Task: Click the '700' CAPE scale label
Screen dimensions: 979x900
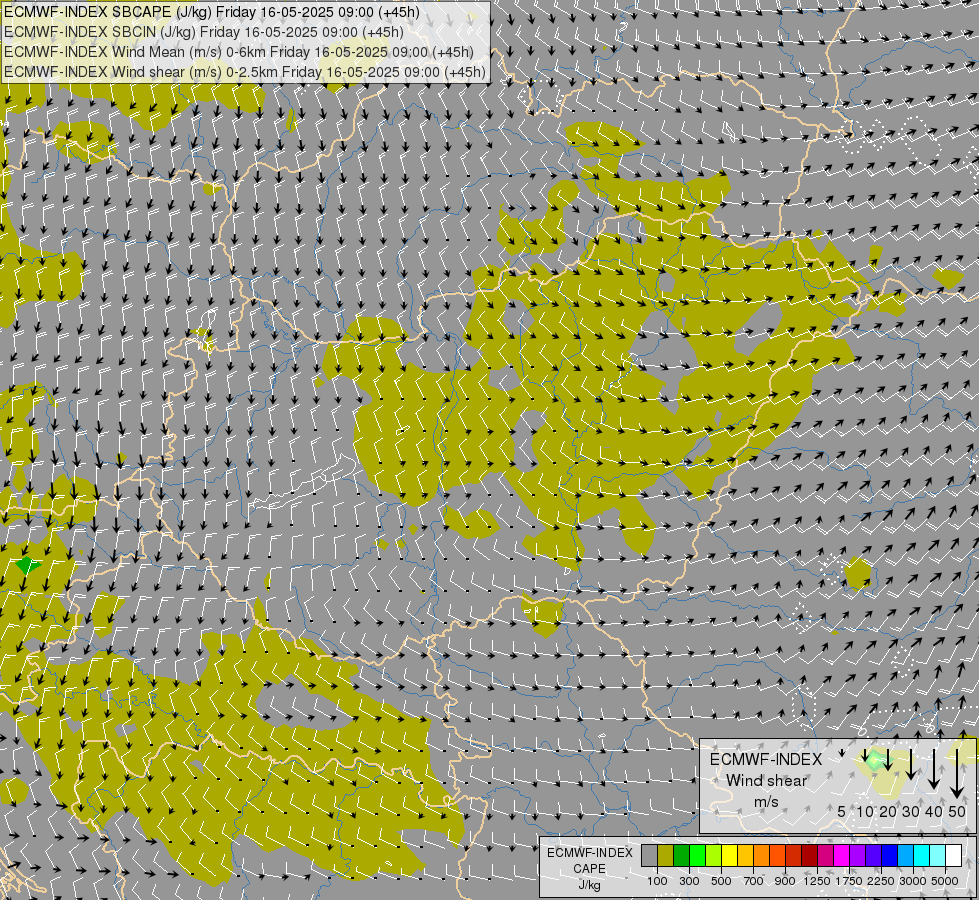Action: coord(754,881)
